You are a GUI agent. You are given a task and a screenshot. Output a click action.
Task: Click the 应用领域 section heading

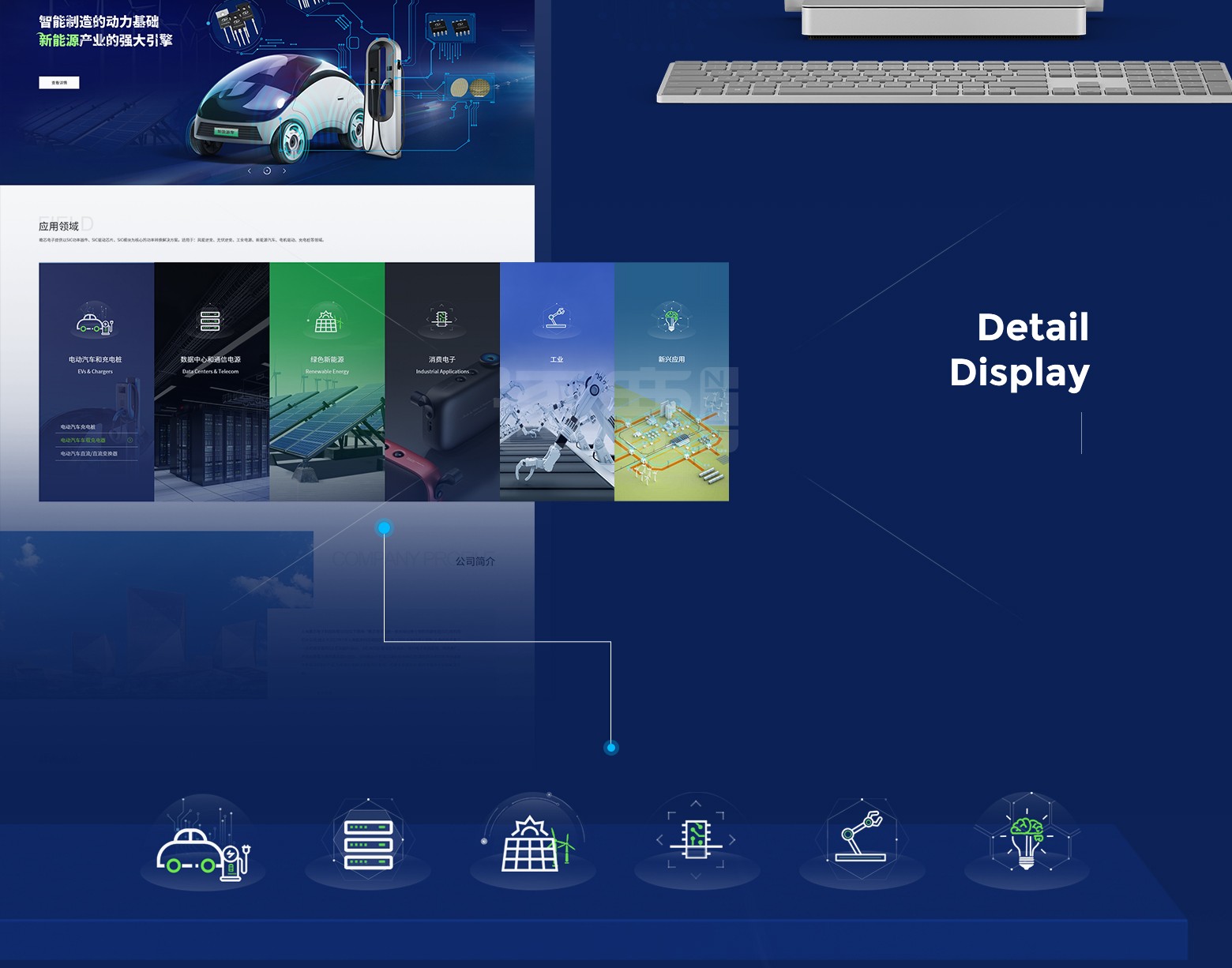[x=58, y=227]
